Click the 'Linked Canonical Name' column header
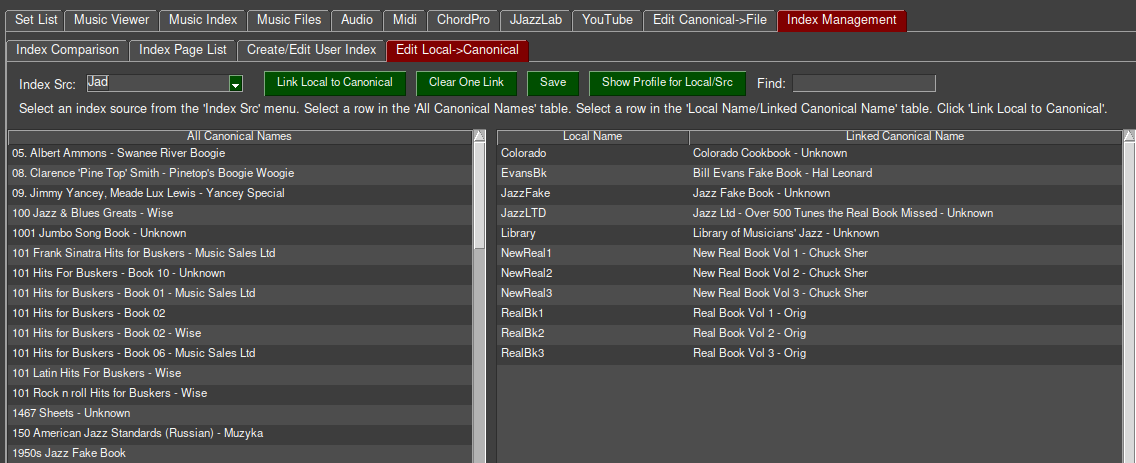The height and width of the screenshot is (463, 1136). tap(904, 136)
